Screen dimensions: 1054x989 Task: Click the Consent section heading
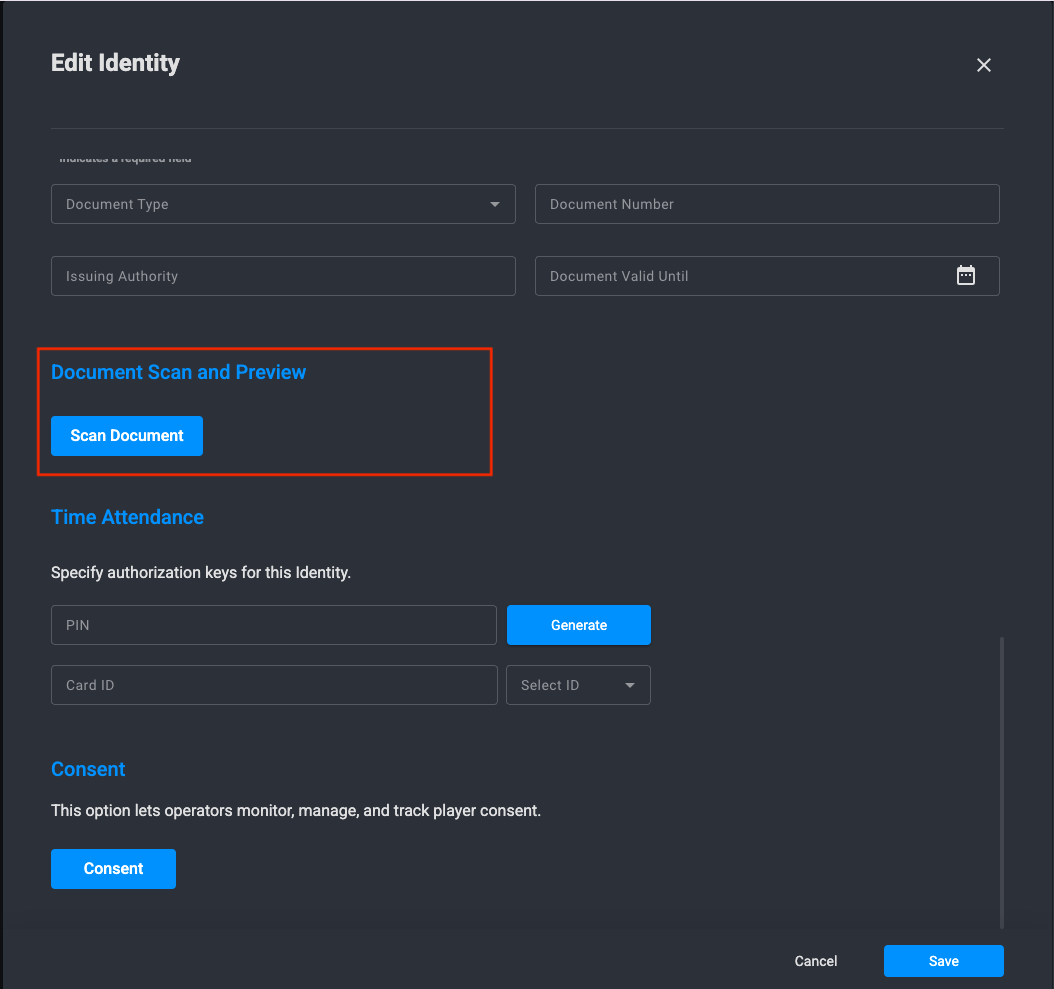88,769
